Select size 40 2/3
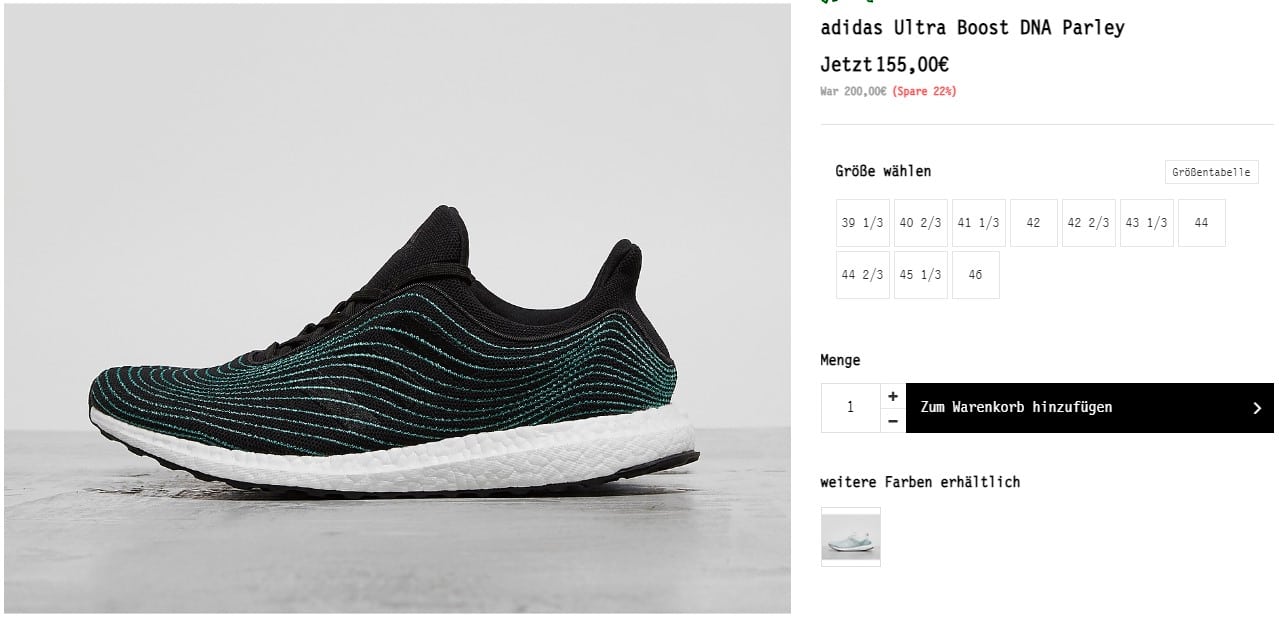The width and height of the screenshot is (1279, 620). pyautogui.click(x=920, y=223)
